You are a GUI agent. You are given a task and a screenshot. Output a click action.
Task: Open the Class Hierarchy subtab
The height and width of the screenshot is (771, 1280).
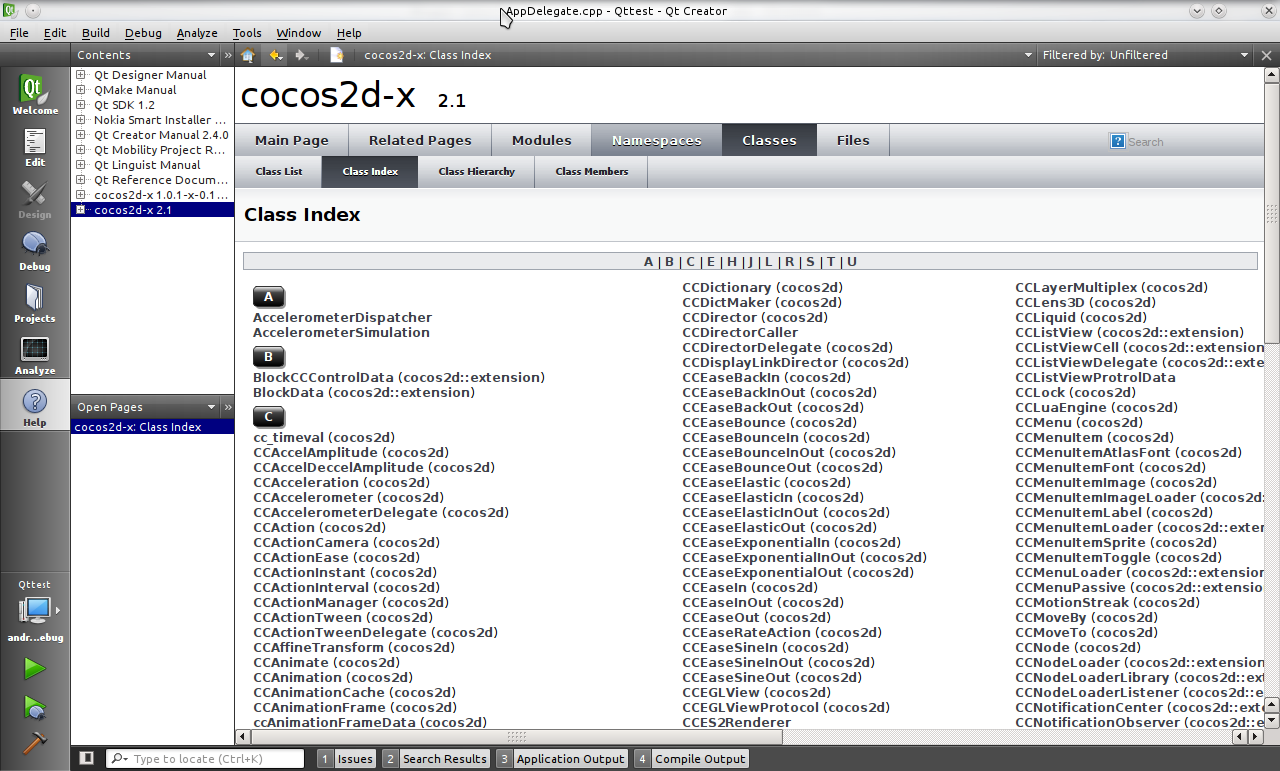(477, 171)
